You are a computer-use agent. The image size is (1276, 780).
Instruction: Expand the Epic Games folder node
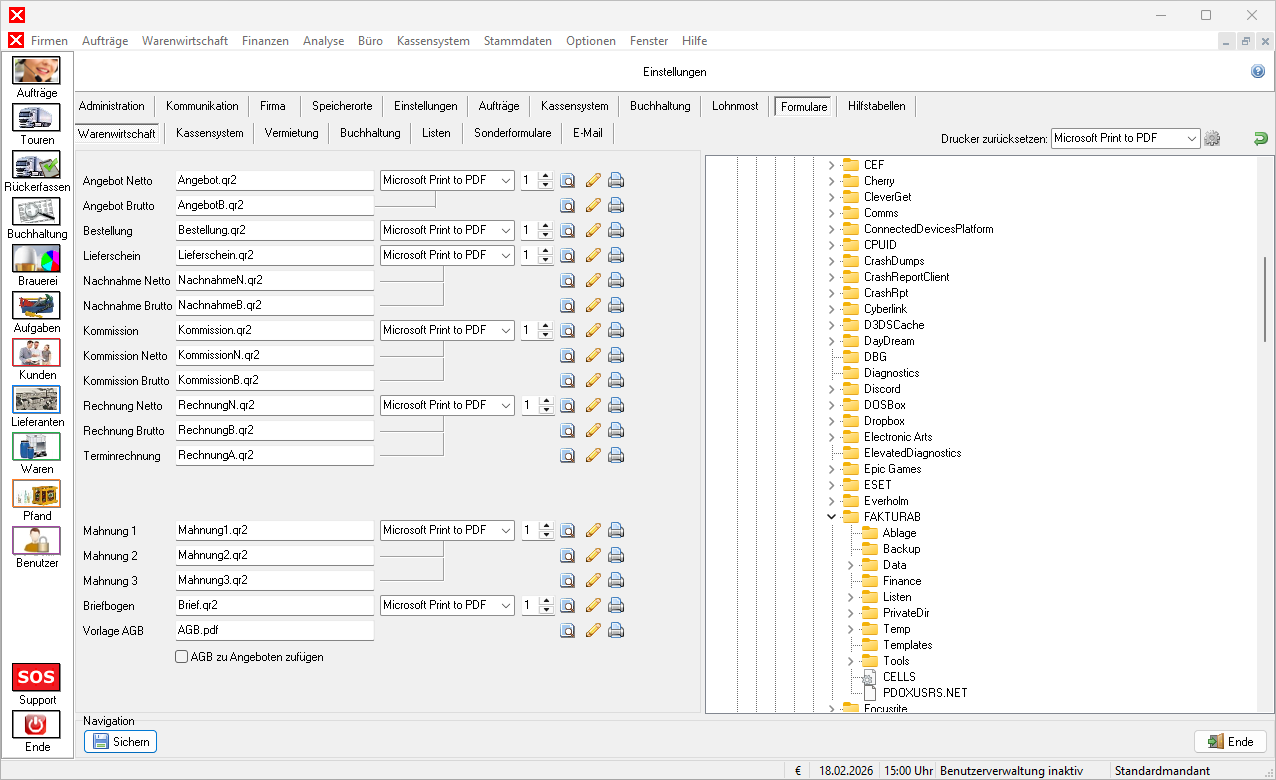[831, 469]
